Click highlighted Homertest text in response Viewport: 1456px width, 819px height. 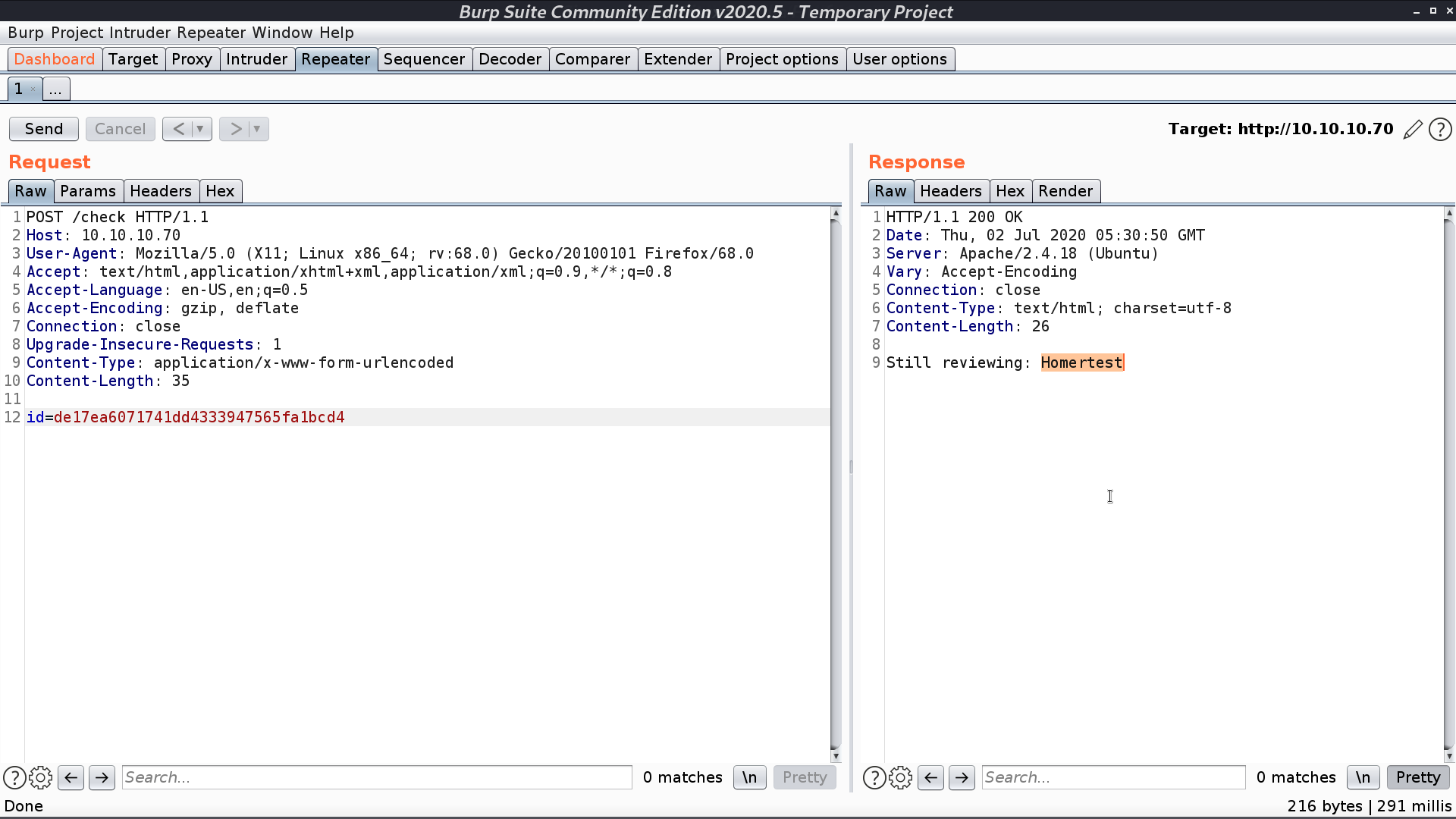(x=1082, y=362)
